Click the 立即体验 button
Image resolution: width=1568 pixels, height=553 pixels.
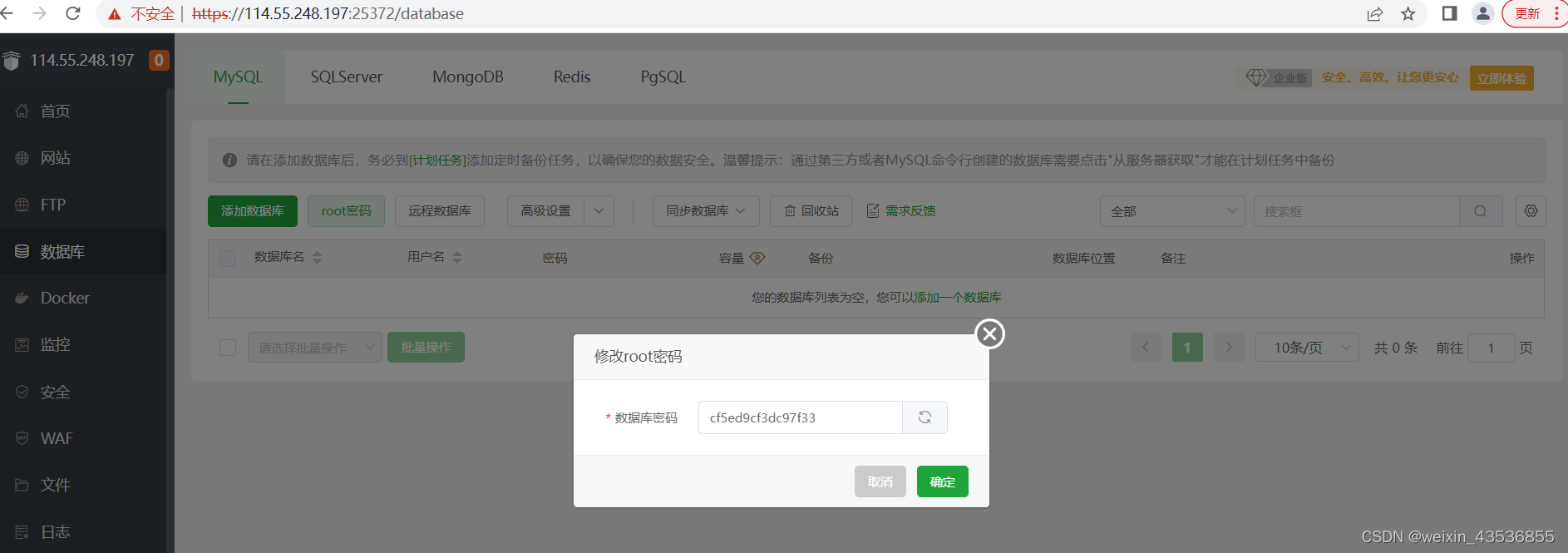(x=1501, y=78)
